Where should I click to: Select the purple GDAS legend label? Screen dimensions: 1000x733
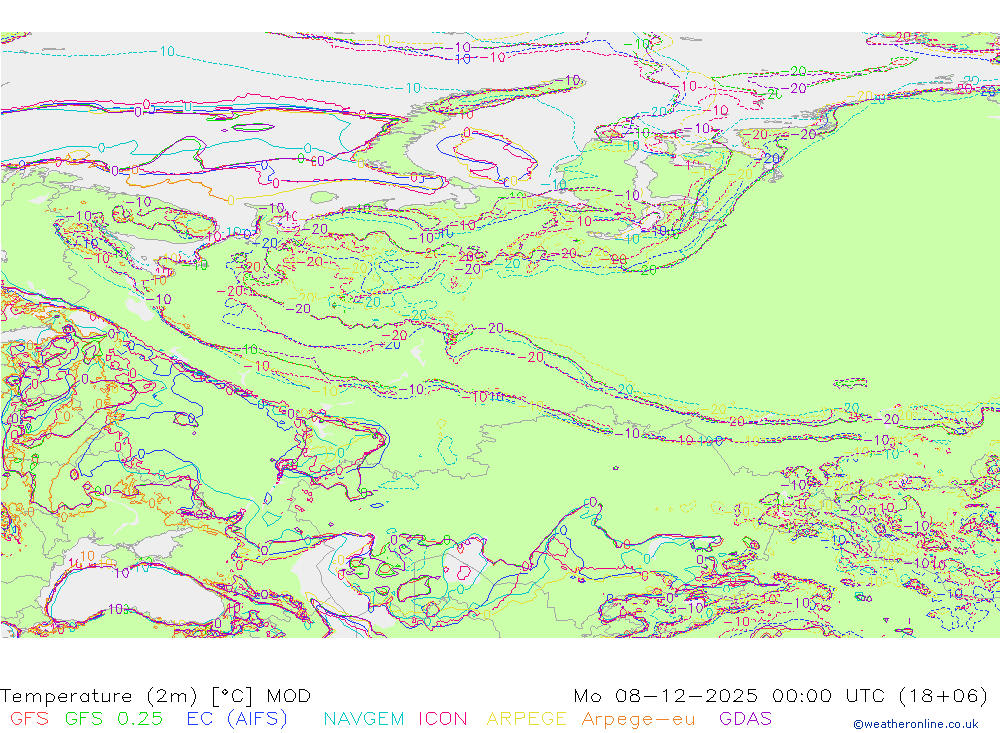point(745,719)
